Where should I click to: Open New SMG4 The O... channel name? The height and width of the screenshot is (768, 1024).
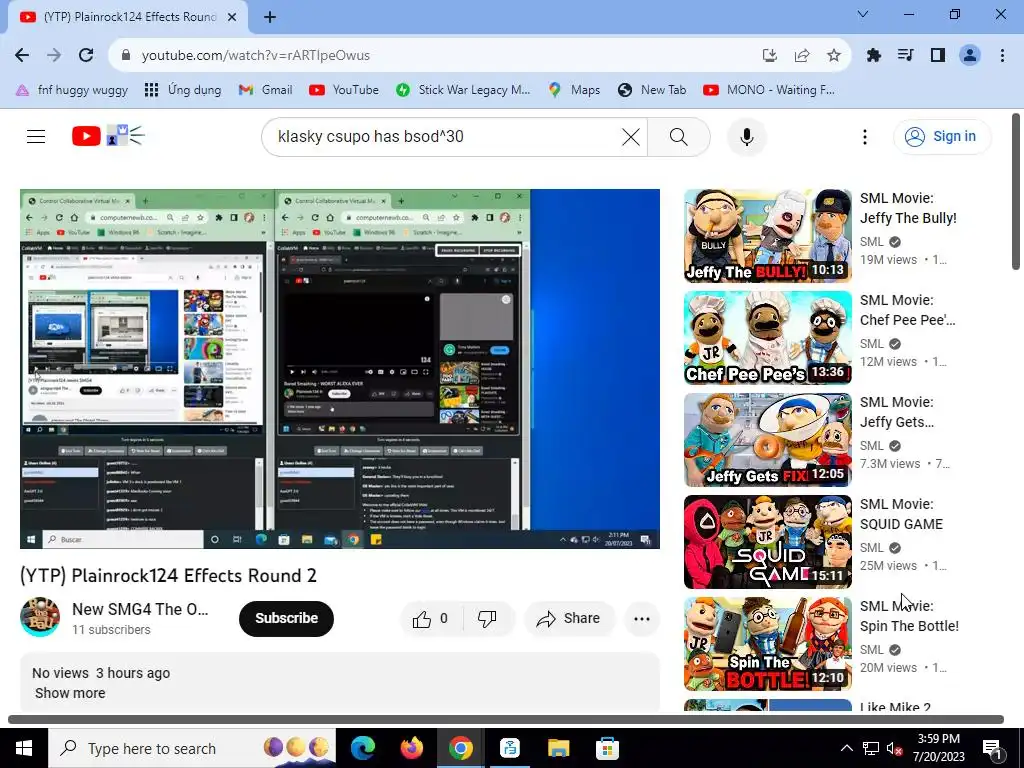tap(140, 609)
